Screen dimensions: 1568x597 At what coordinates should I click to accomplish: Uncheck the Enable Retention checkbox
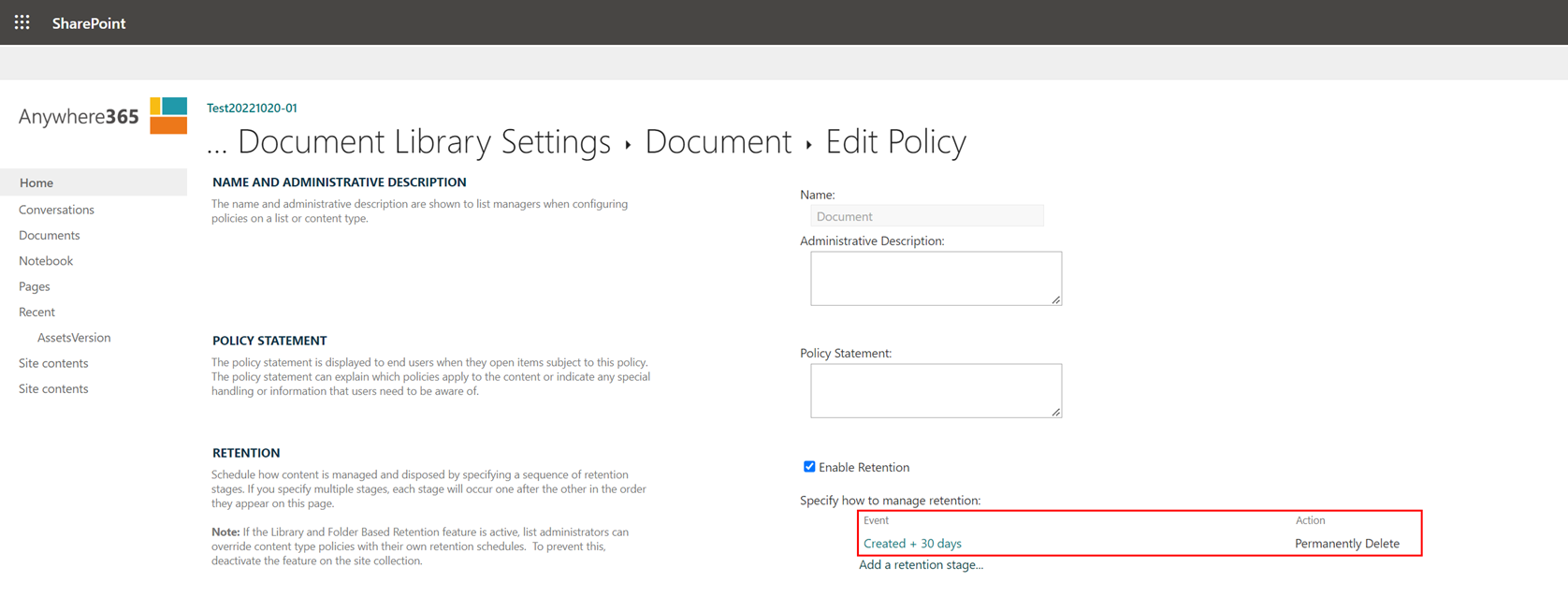809,467
